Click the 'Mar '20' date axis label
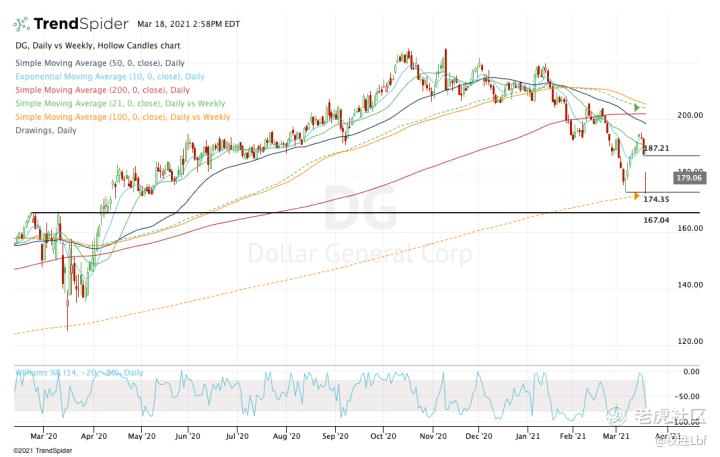The width and height of the screenshot is (720, 457). pyautogui.click(x=44, y=435)
